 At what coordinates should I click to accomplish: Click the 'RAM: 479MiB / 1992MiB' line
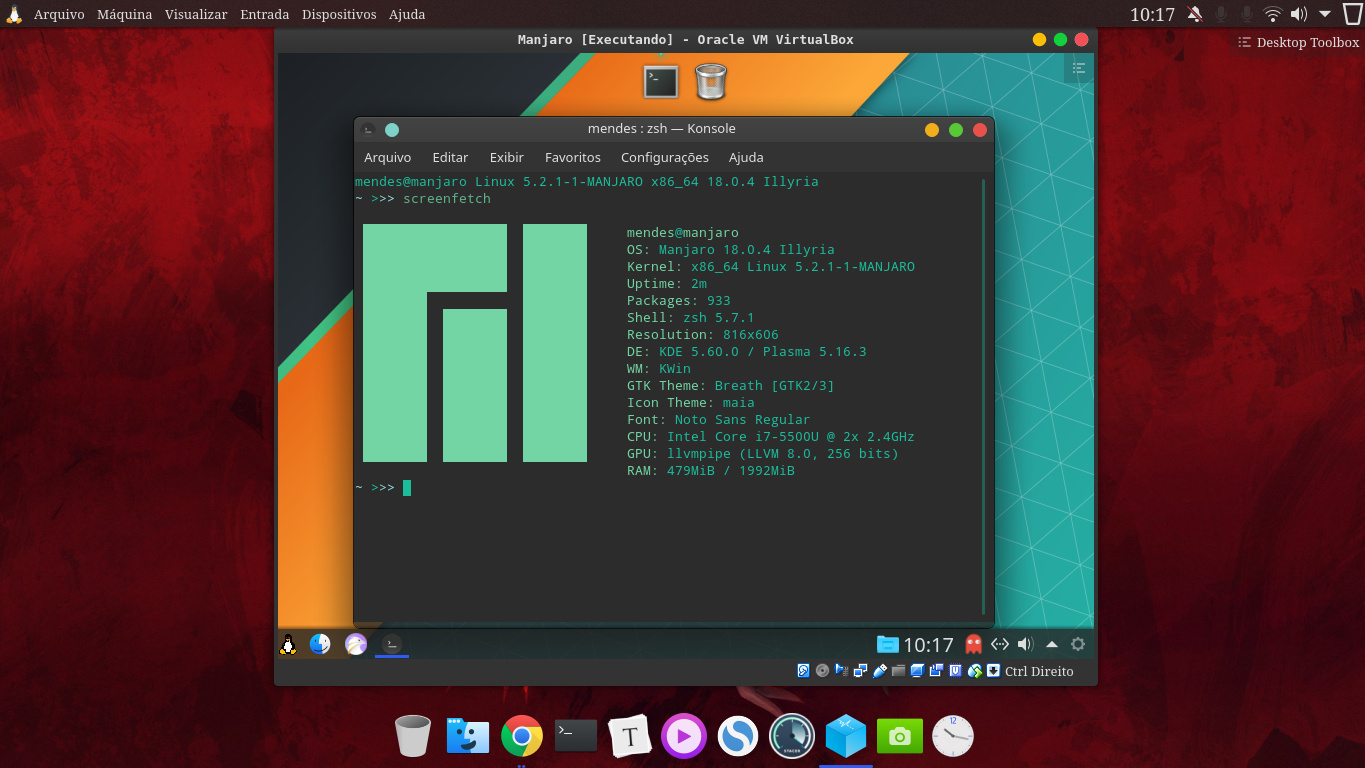click(x=711, y=471)
